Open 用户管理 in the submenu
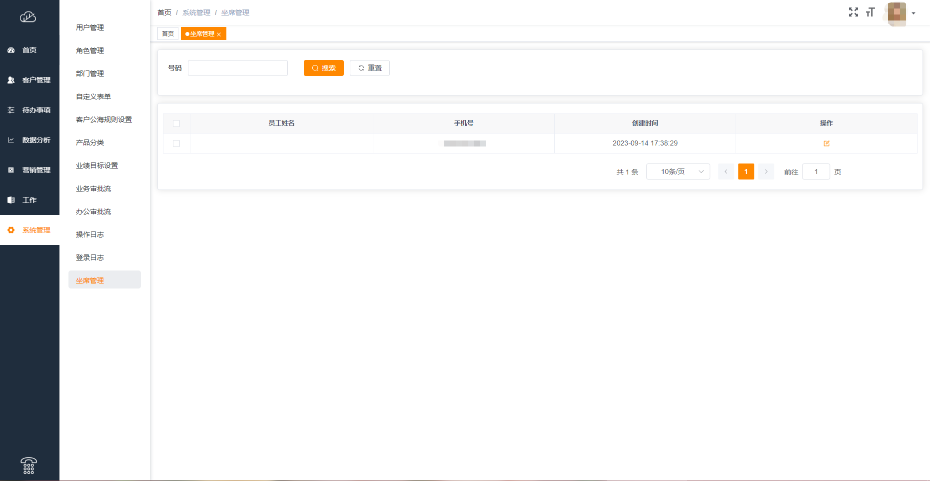930x481 pixels. 90,28
